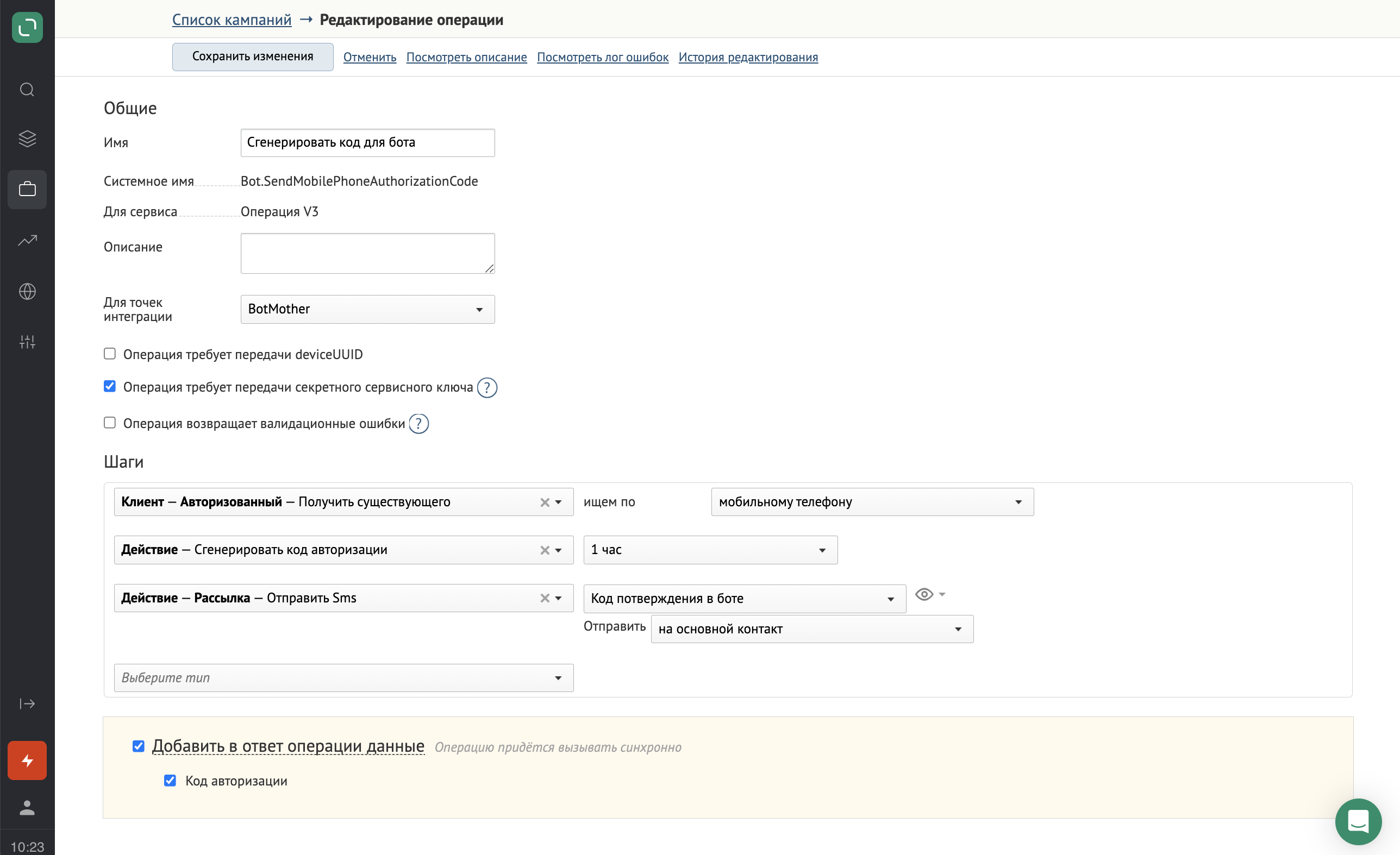Click the 'Шаги' section heading

tap(123, 462)
